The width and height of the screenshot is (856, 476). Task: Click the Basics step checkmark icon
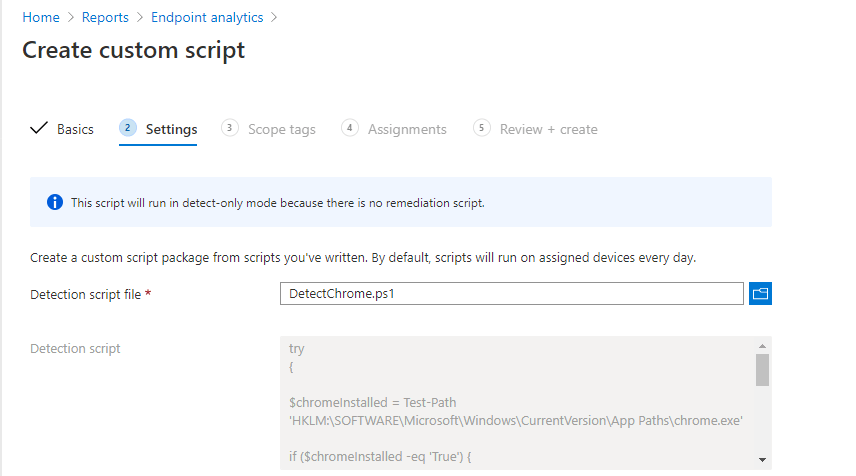click(39, 129)
